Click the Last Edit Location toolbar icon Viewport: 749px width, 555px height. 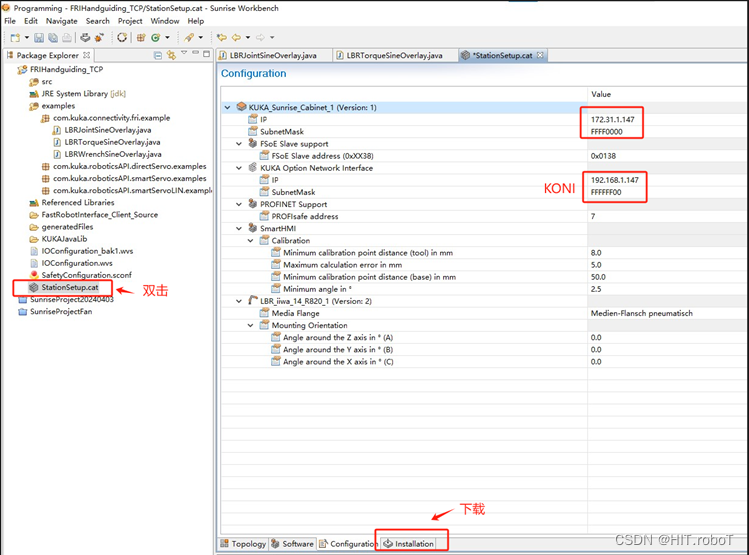pos(222,37)
